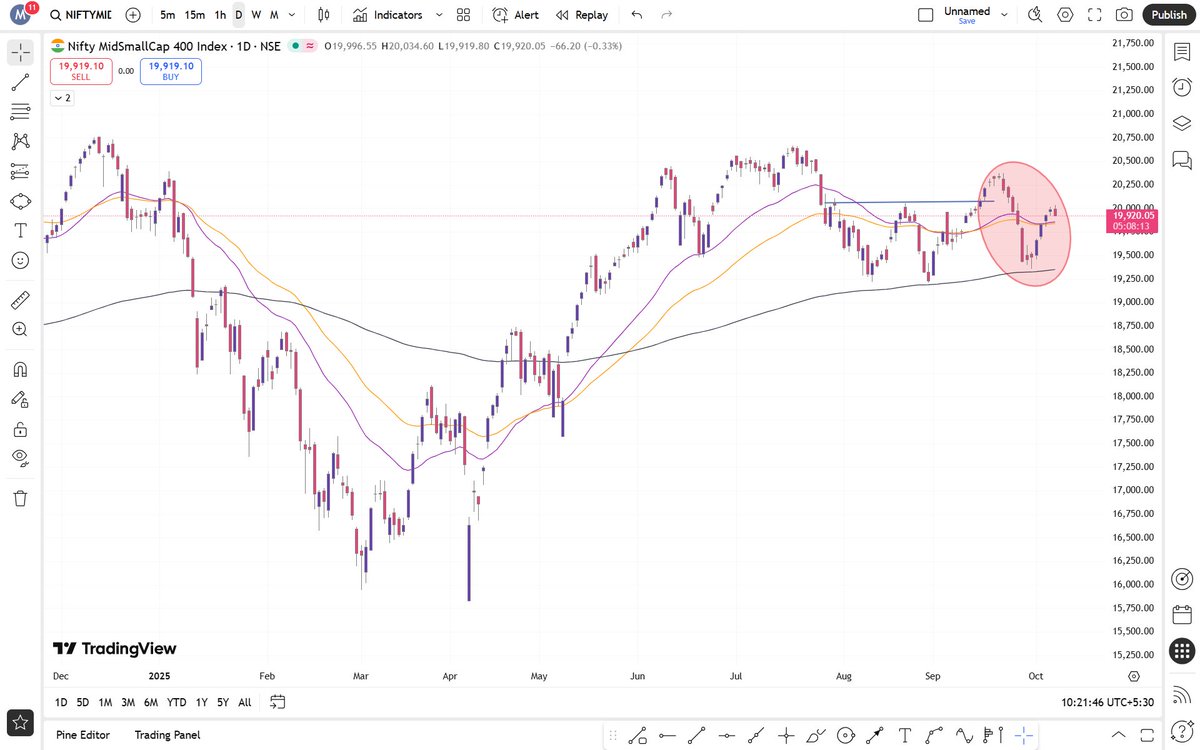This screenshot has height=750, width=1200.
Task: Click the redo arrow
Action: 667,15
